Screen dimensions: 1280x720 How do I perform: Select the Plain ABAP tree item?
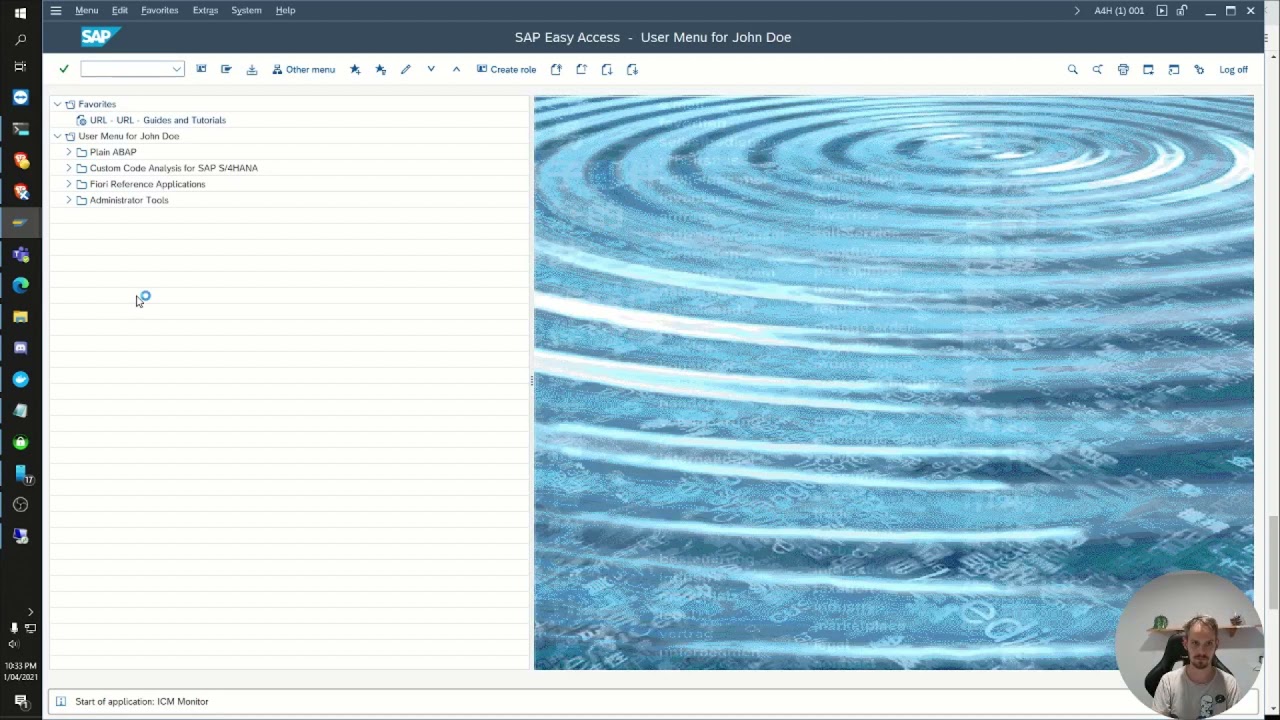click(x=113, y=152)
